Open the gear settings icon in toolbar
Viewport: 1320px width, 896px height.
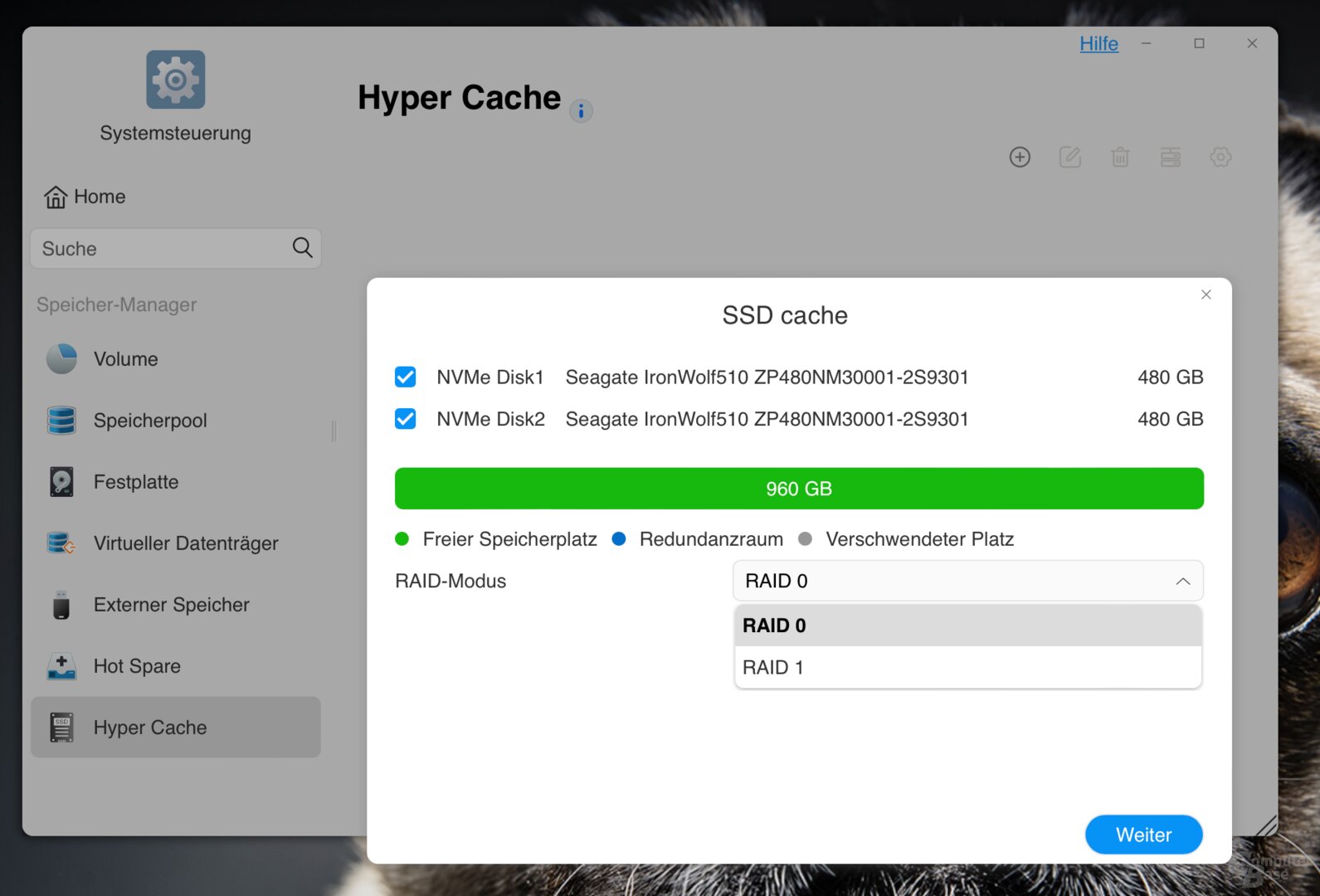pos(1220,157)
